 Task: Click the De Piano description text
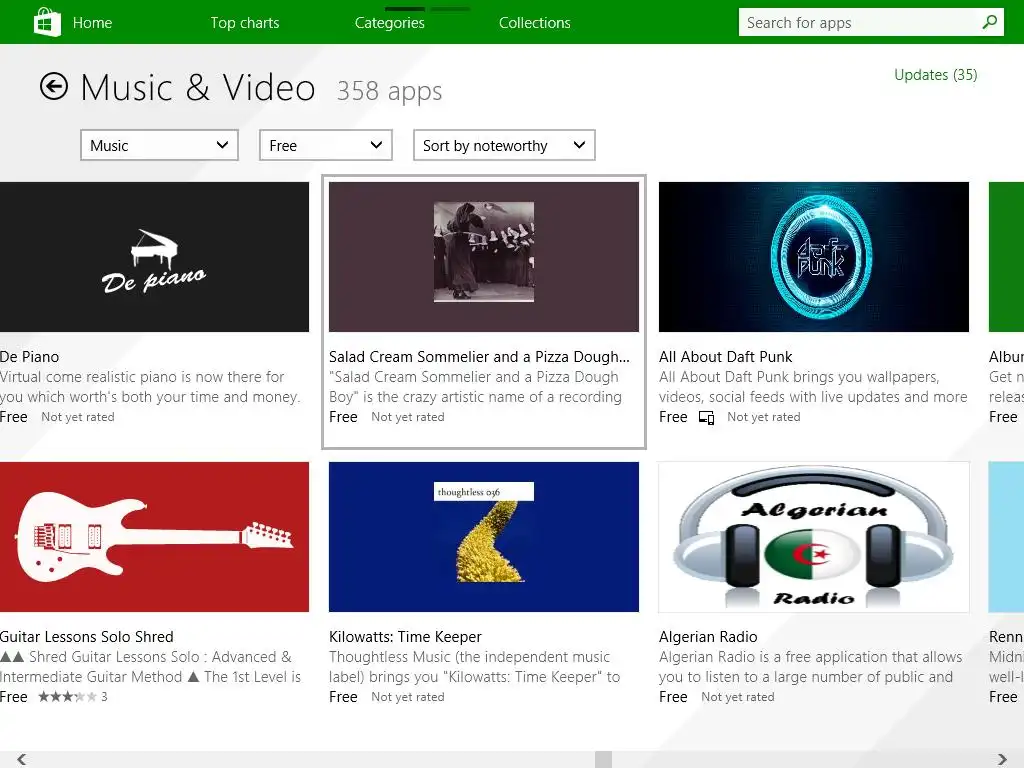pos(150,387)
